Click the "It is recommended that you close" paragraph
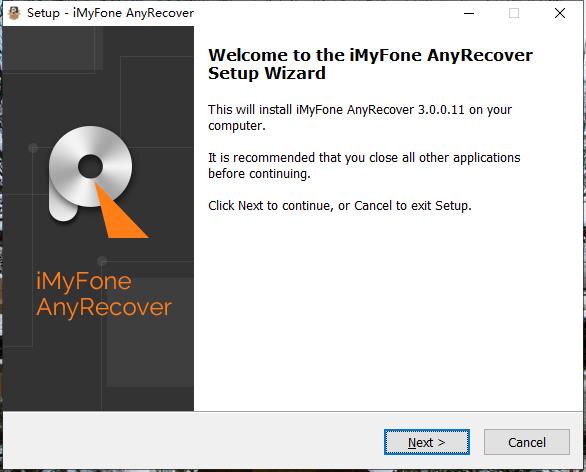 [364, 165]
